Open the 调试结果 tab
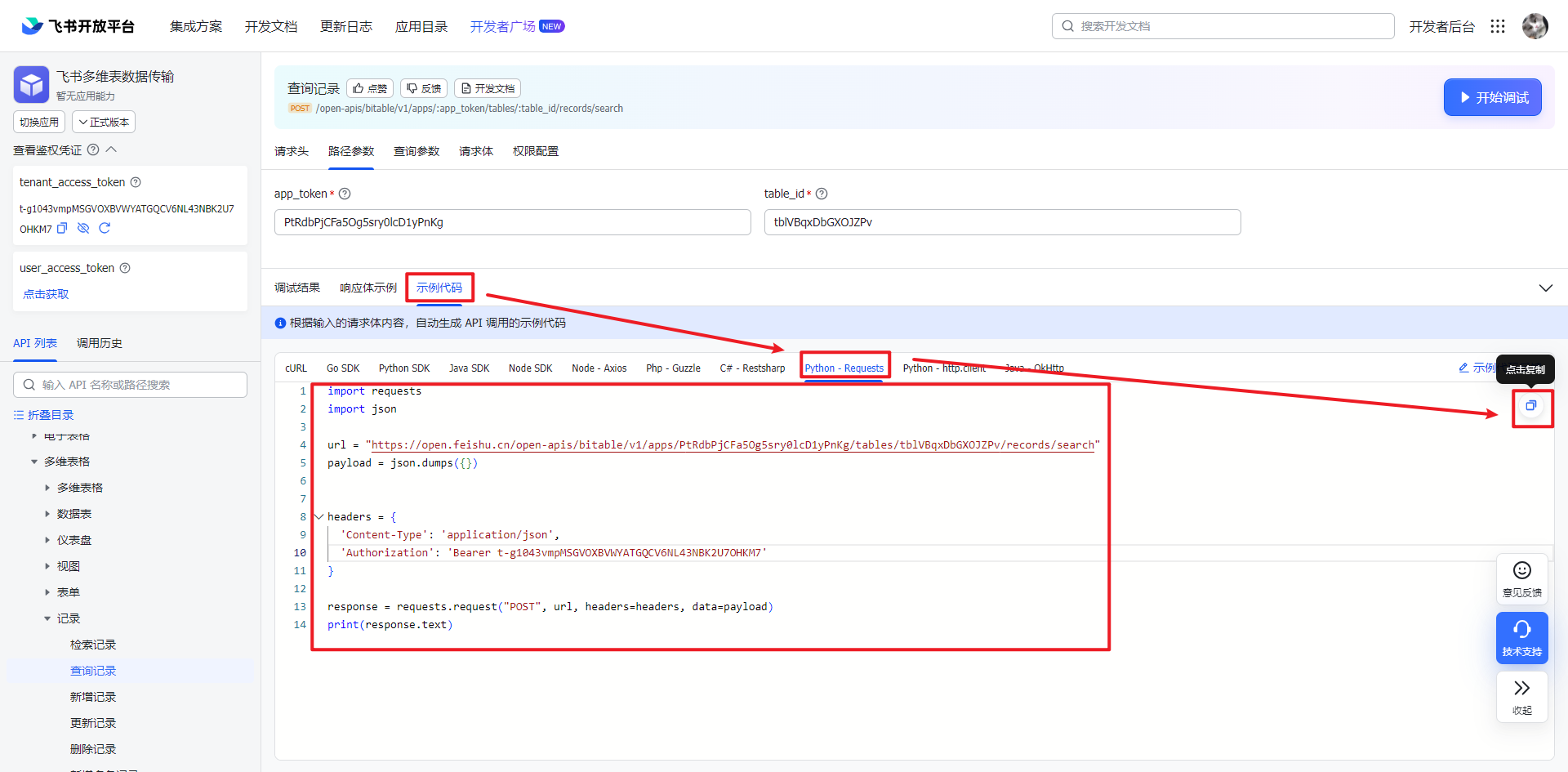Viewport: 1568px width, 772px height. pyautogui.click(x=297, y=288)
